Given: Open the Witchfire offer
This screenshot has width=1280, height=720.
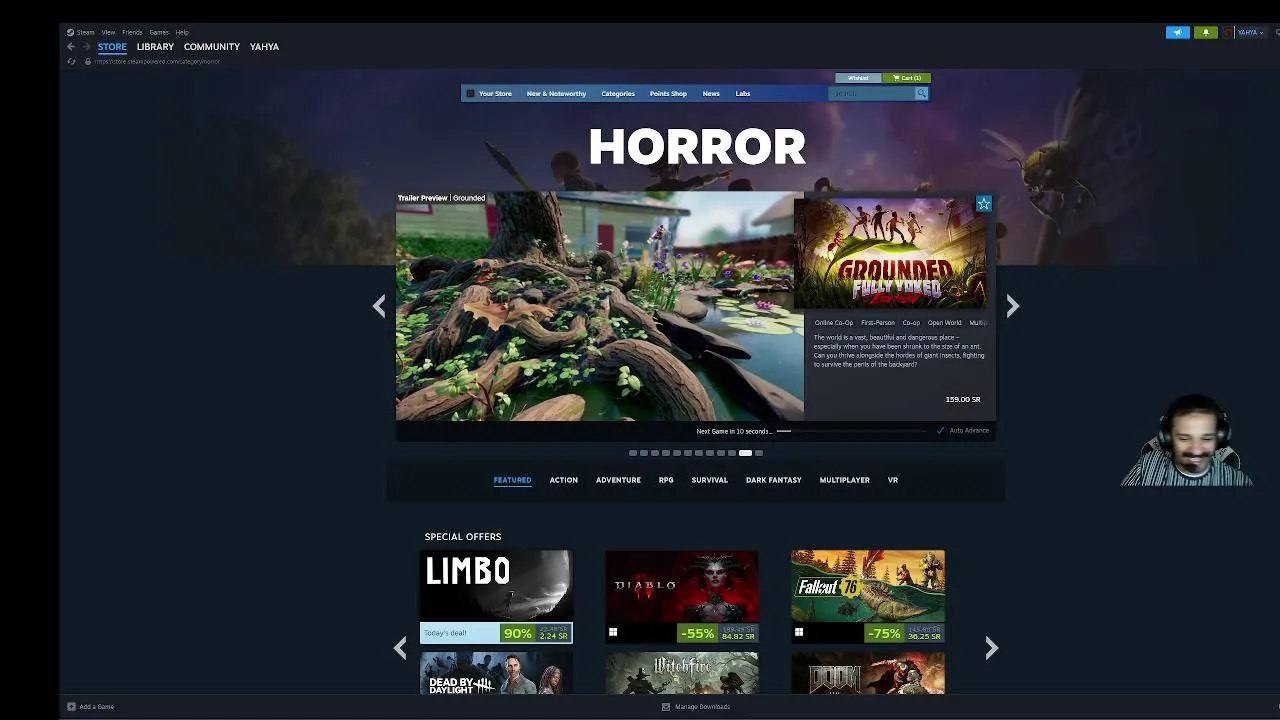Looking at the screenshot, I should tap(682, 673).
